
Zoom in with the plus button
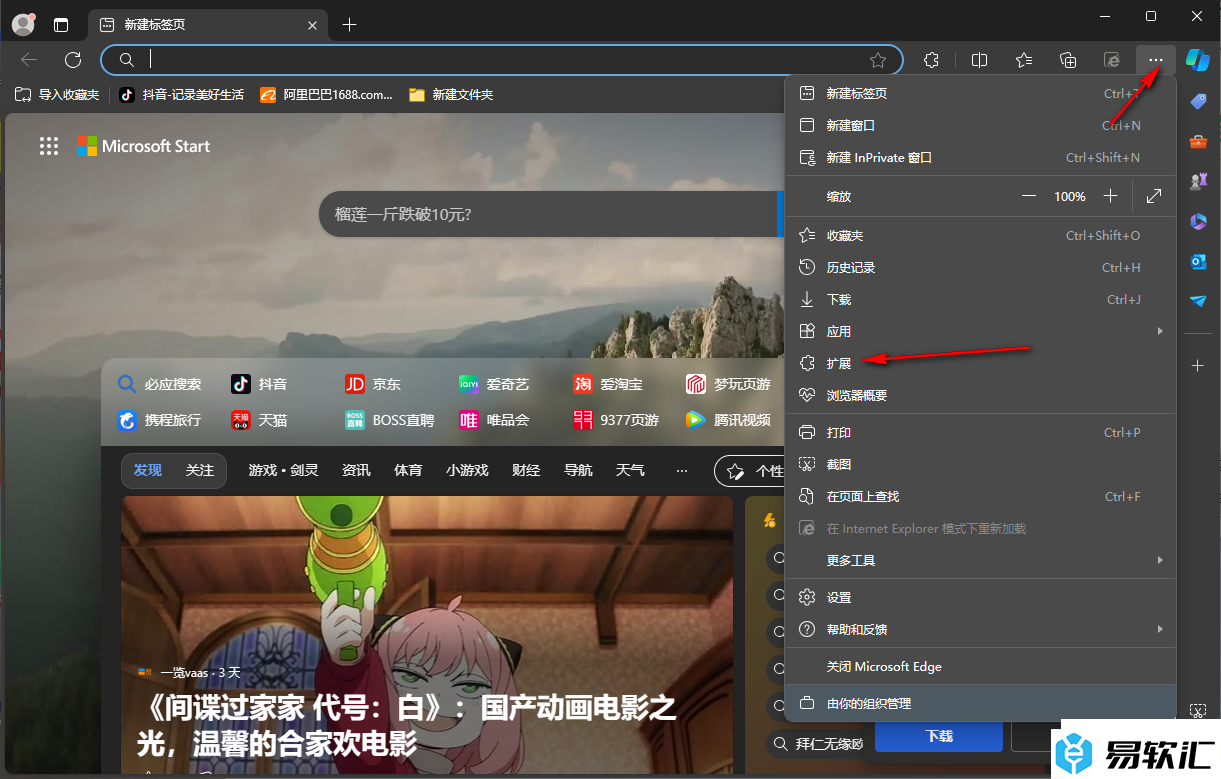1110,196
